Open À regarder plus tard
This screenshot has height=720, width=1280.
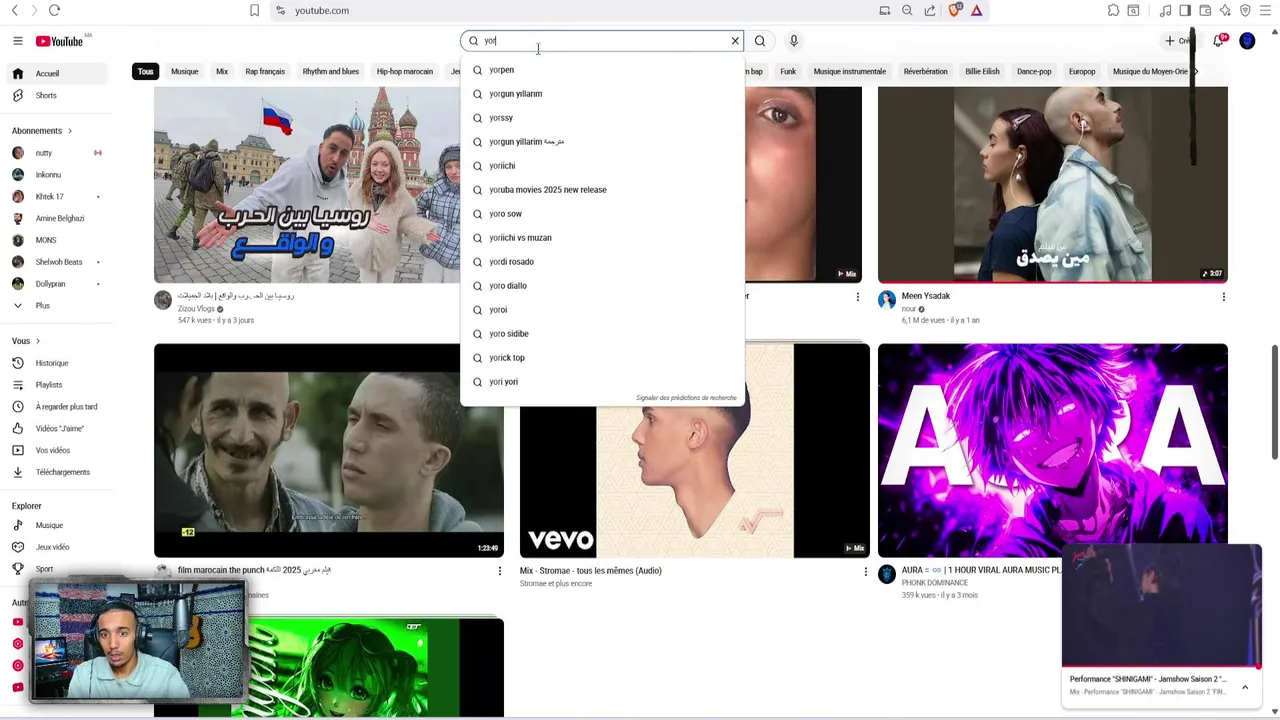(56, 407)
